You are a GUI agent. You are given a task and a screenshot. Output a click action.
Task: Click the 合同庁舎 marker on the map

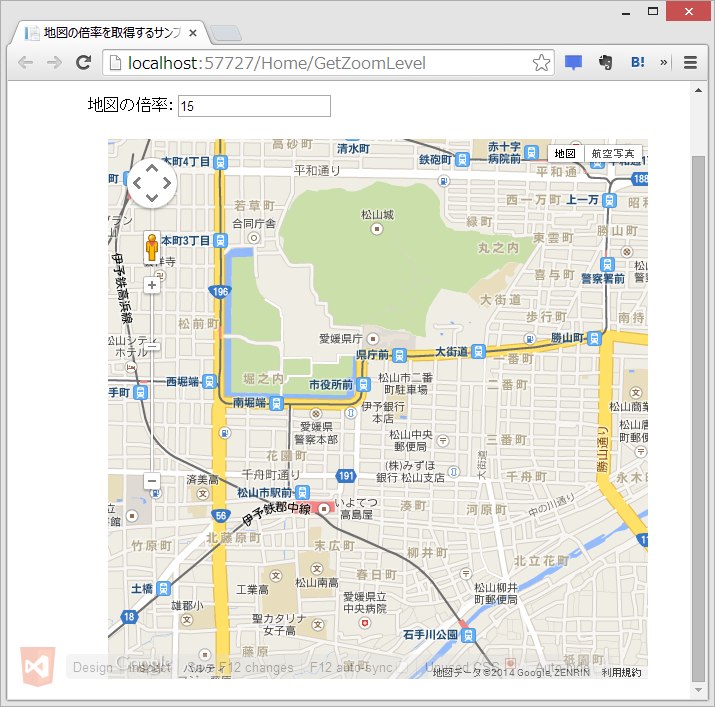254,238
